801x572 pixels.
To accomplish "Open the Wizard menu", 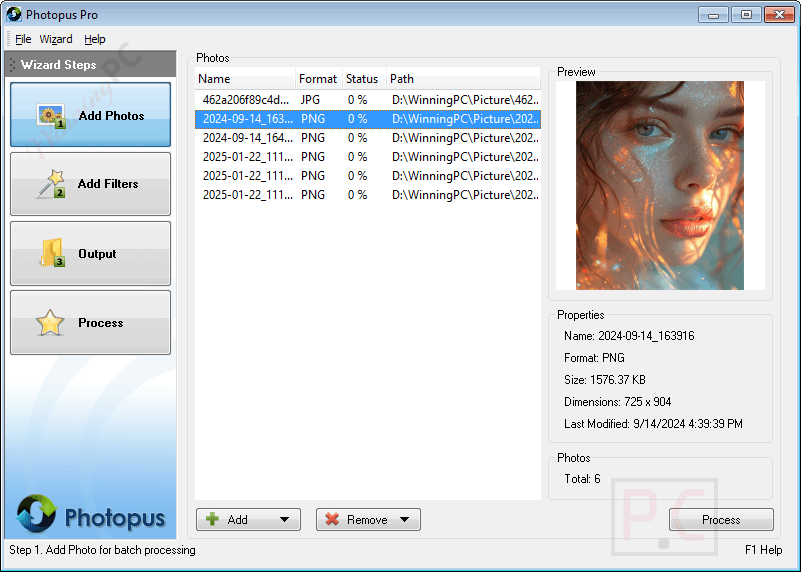I will (x=56, y=39).
